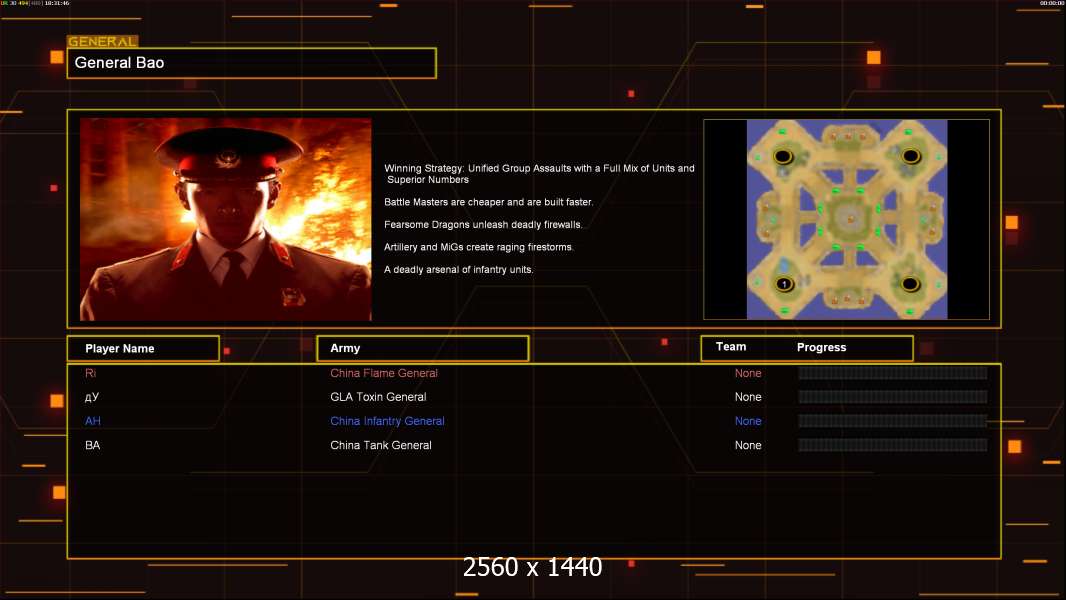Select player name Ri
Screen dimensions: 1066x600
click(90, 373)
